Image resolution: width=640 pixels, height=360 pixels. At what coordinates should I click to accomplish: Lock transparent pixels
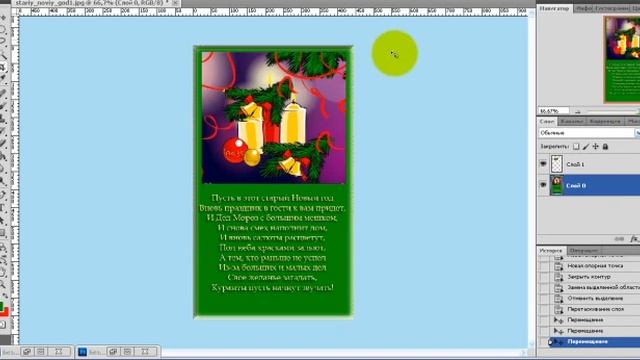pyautogui.click(x=576, y=147)
